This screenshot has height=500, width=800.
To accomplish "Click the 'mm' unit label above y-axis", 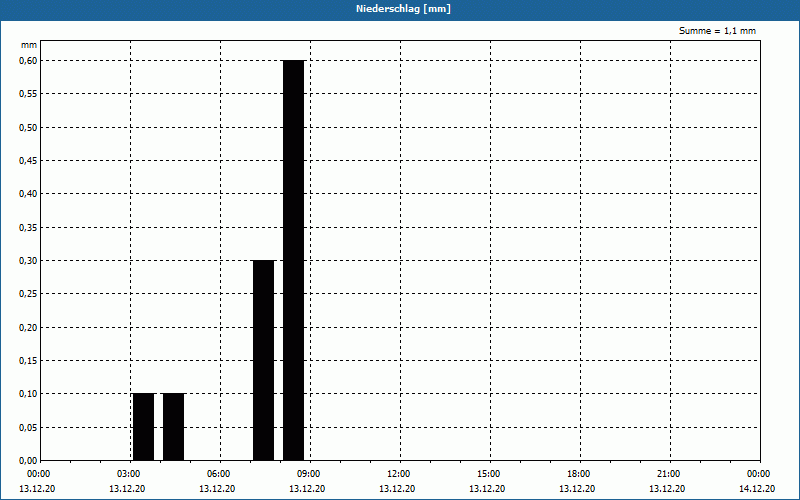I will pos(29,45).
